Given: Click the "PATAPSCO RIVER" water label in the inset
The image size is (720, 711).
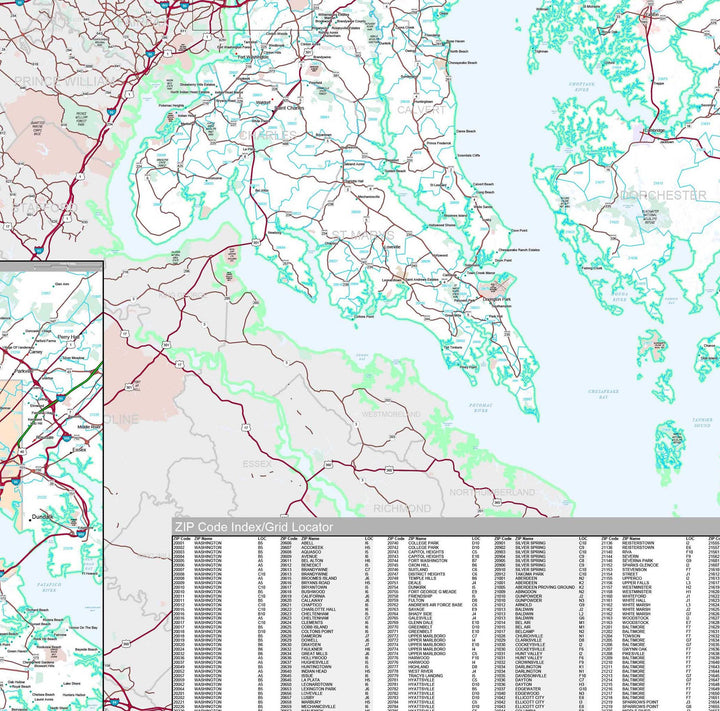Looking at the screenshot, I should pyautogui.click(x=49, y=587).
